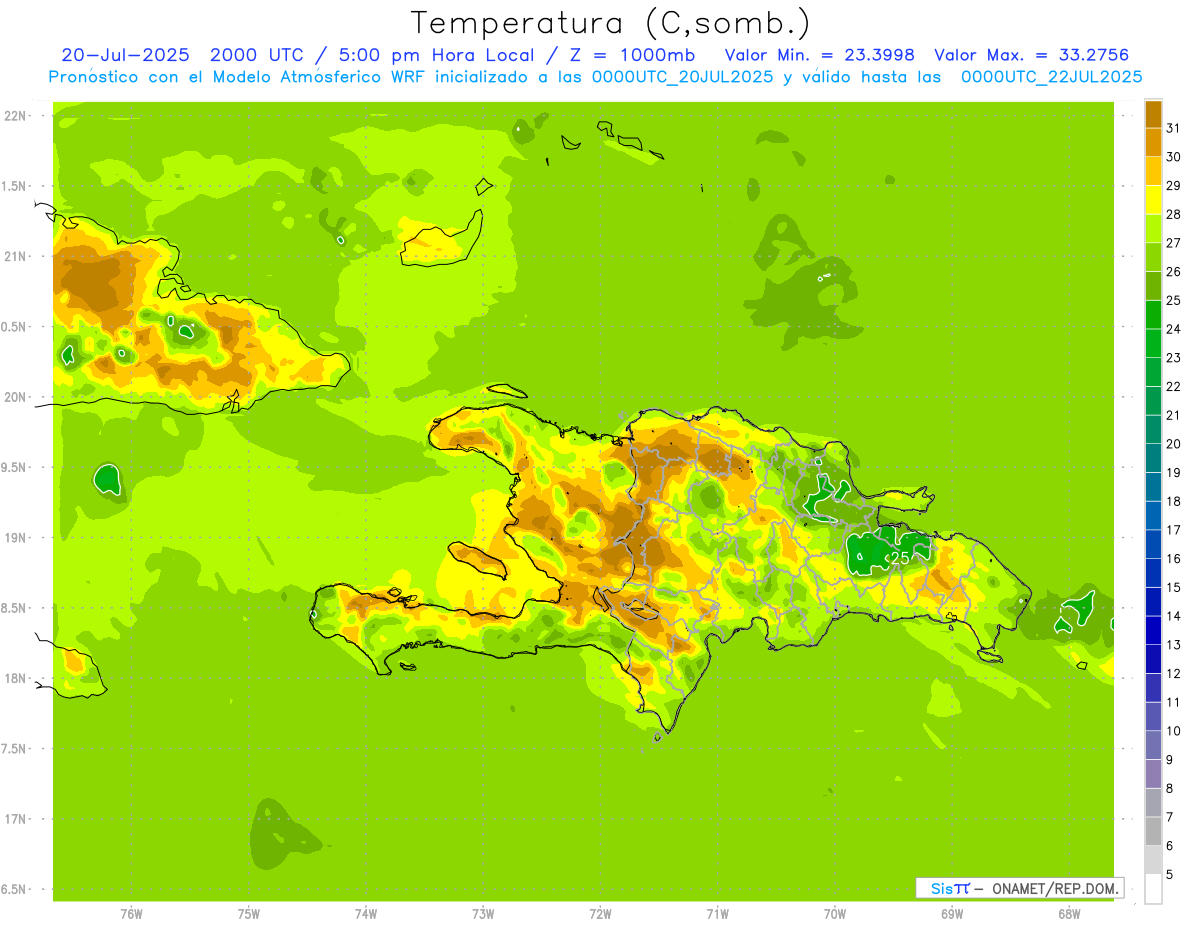The image size is (1200, 927).
Task: Click the '17N' latitude axis label
Action: click(x=15, y=819)
